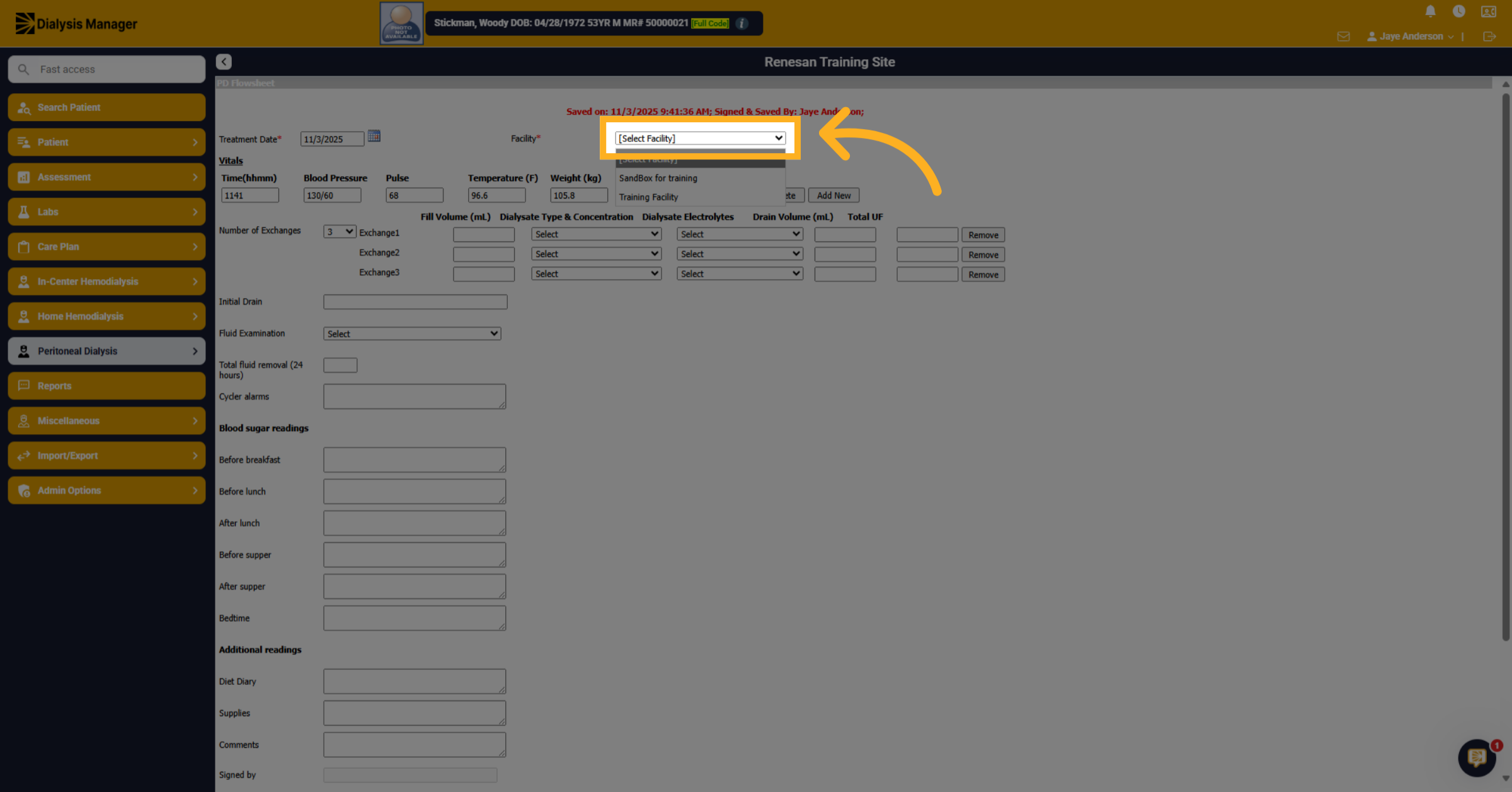The width and height of the screenshot is (1512, 792).
Task: Expand the Miscellaneous menu
Action: pos(106,421)
